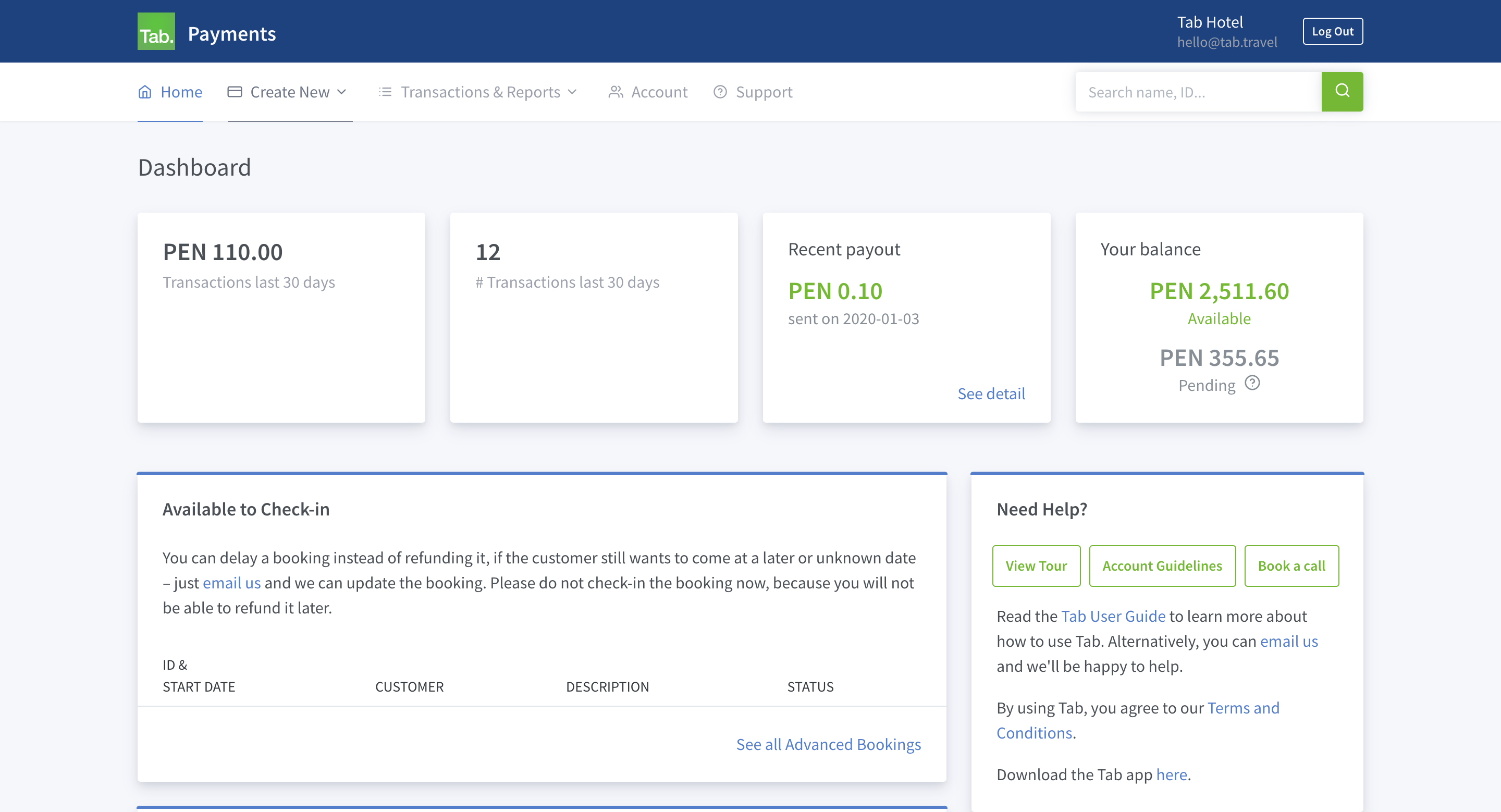Click the Account people icon

(x=616, y=92)
